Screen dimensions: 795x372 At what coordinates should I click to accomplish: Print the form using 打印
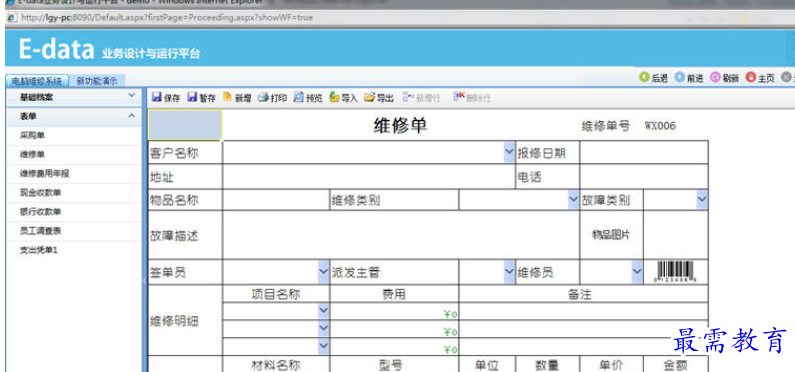(272, 98)
